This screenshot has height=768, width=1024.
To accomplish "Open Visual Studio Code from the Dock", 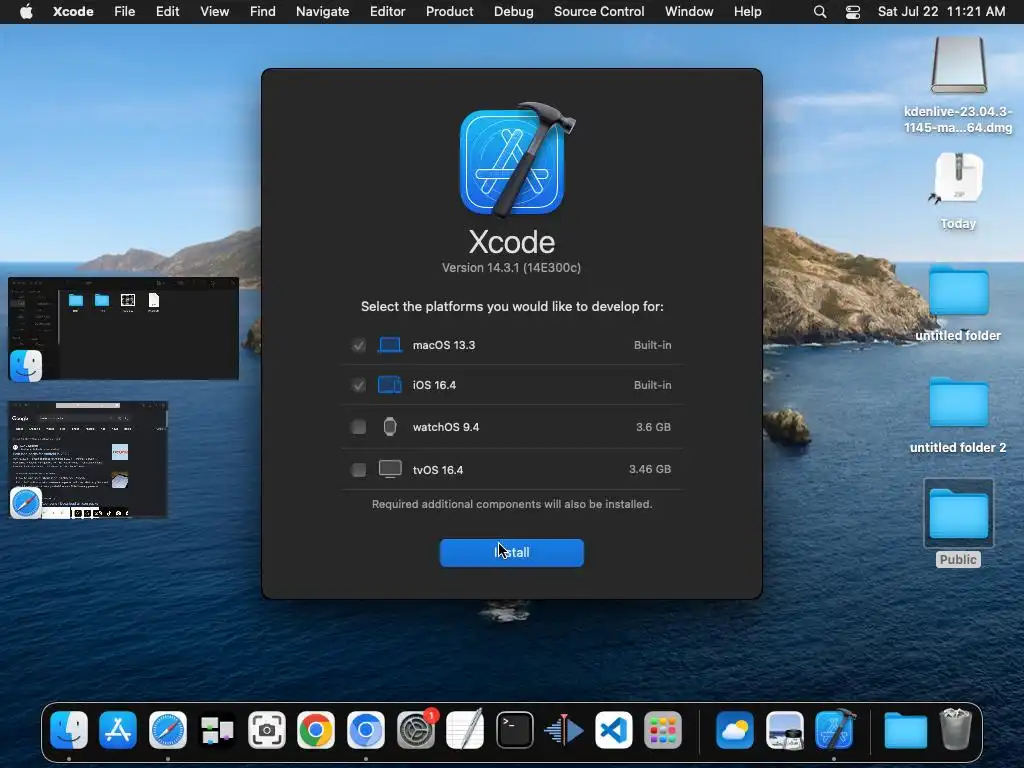I will (613, 729).
